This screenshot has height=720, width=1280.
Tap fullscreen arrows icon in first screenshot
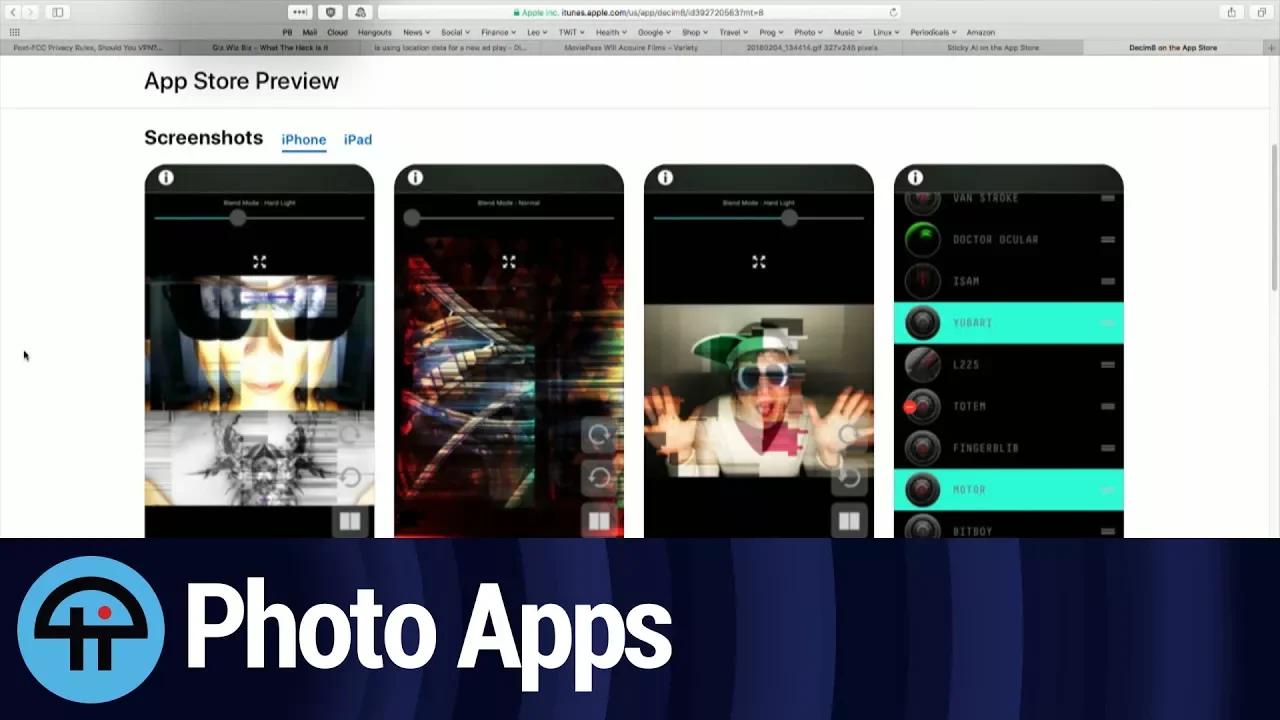[260, 262]
